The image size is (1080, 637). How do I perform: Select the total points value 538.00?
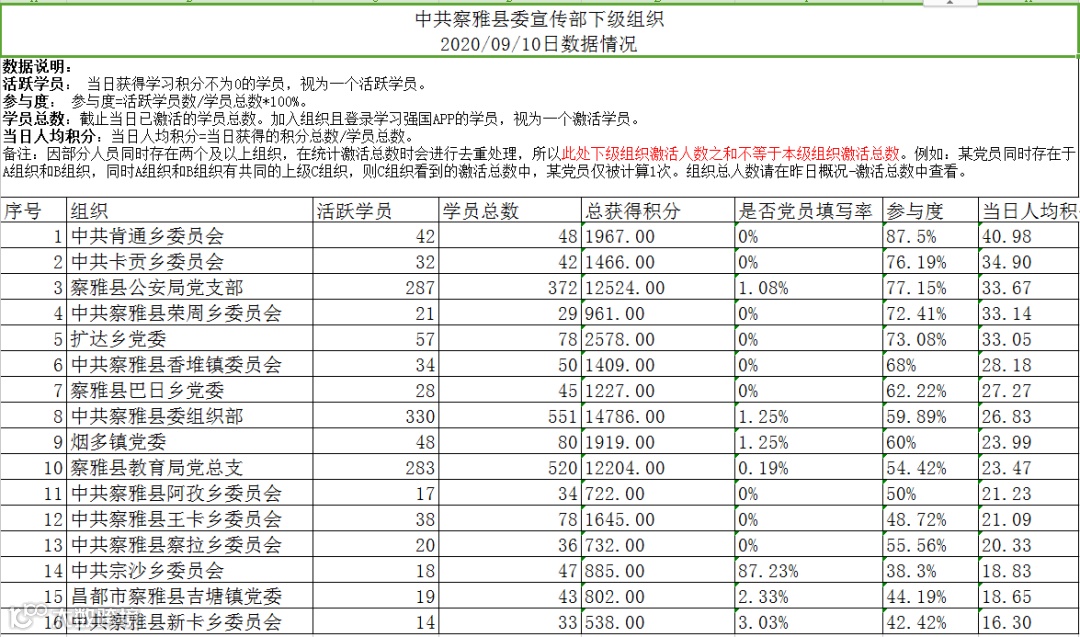(658, 622)
